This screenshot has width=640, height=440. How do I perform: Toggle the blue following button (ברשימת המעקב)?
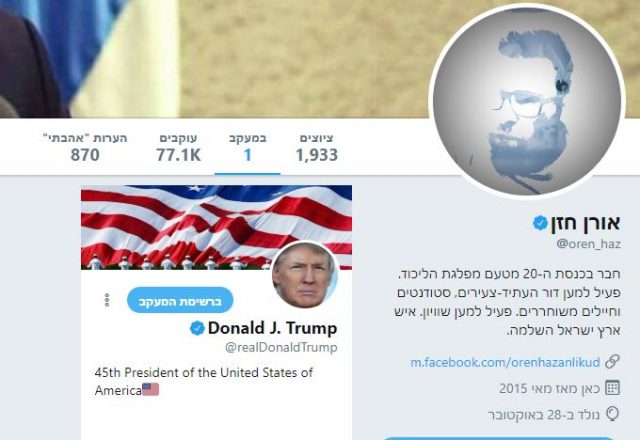point(180,300)
